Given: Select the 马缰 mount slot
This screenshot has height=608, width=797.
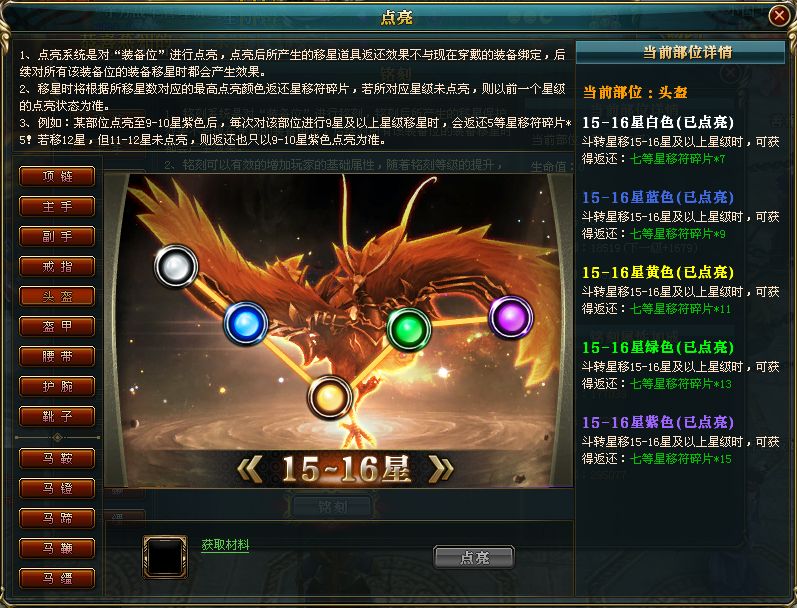Looking at the screenshot, I should coord(57,579).
